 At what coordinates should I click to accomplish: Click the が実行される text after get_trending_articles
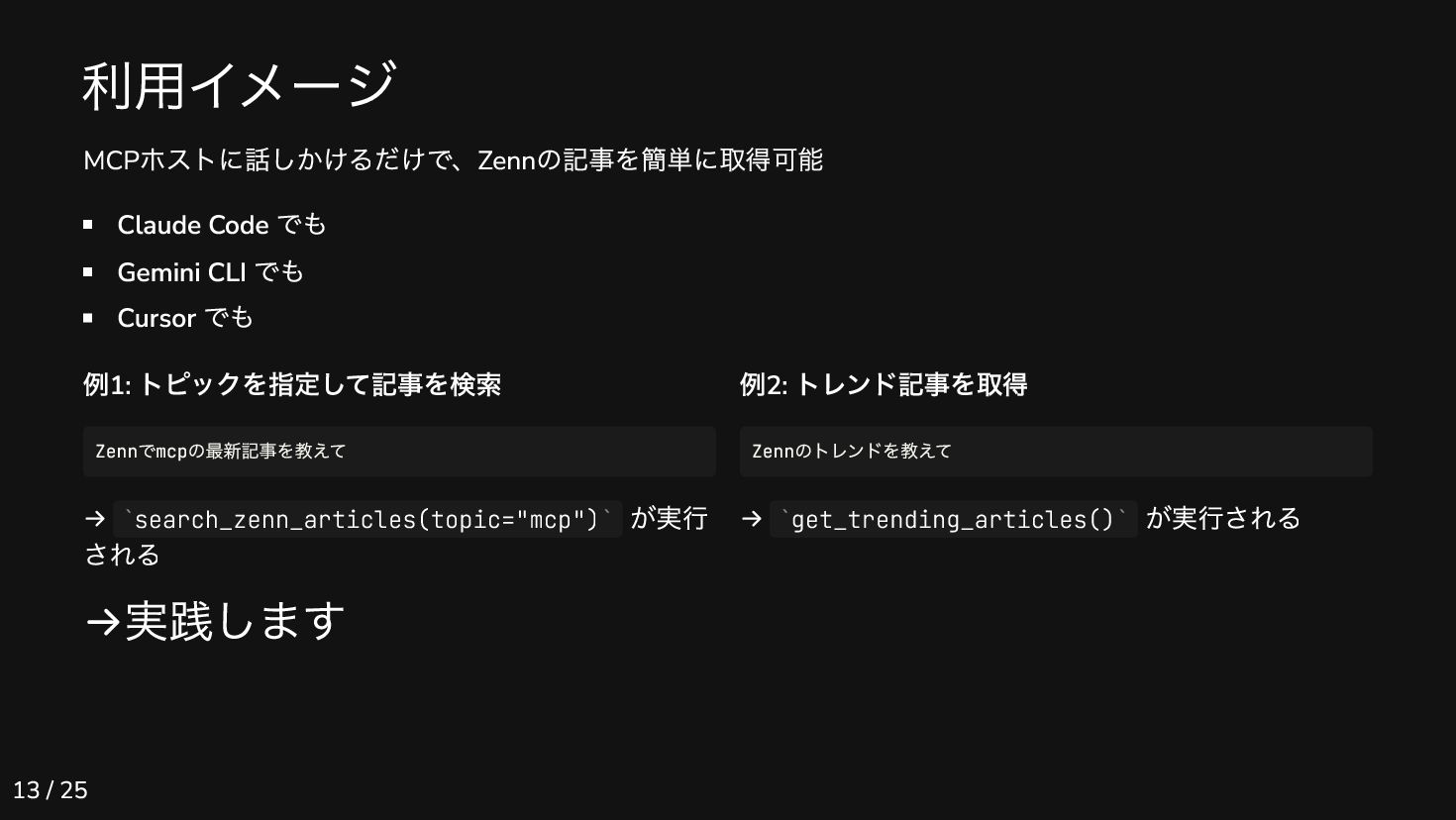pyautogui.click(x=1223, y=518)
